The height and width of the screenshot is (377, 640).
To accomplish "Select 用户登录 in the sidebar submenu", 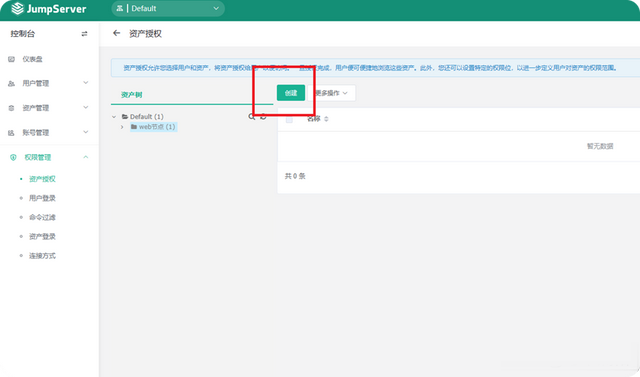I will click(x=42, y=198).
